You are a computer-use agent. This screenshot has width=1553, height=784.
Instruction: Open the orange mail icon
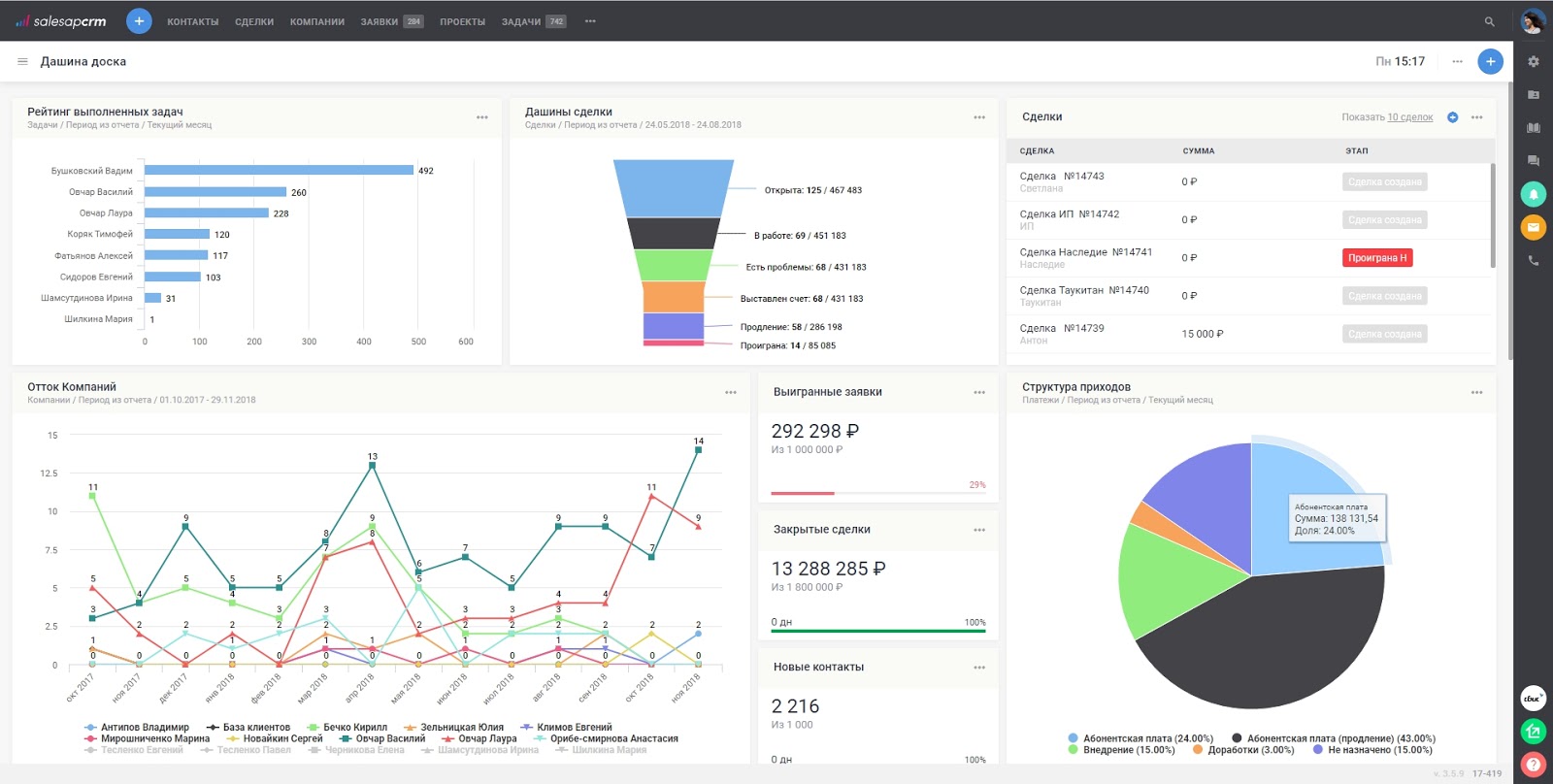(x=1534, y=227)
